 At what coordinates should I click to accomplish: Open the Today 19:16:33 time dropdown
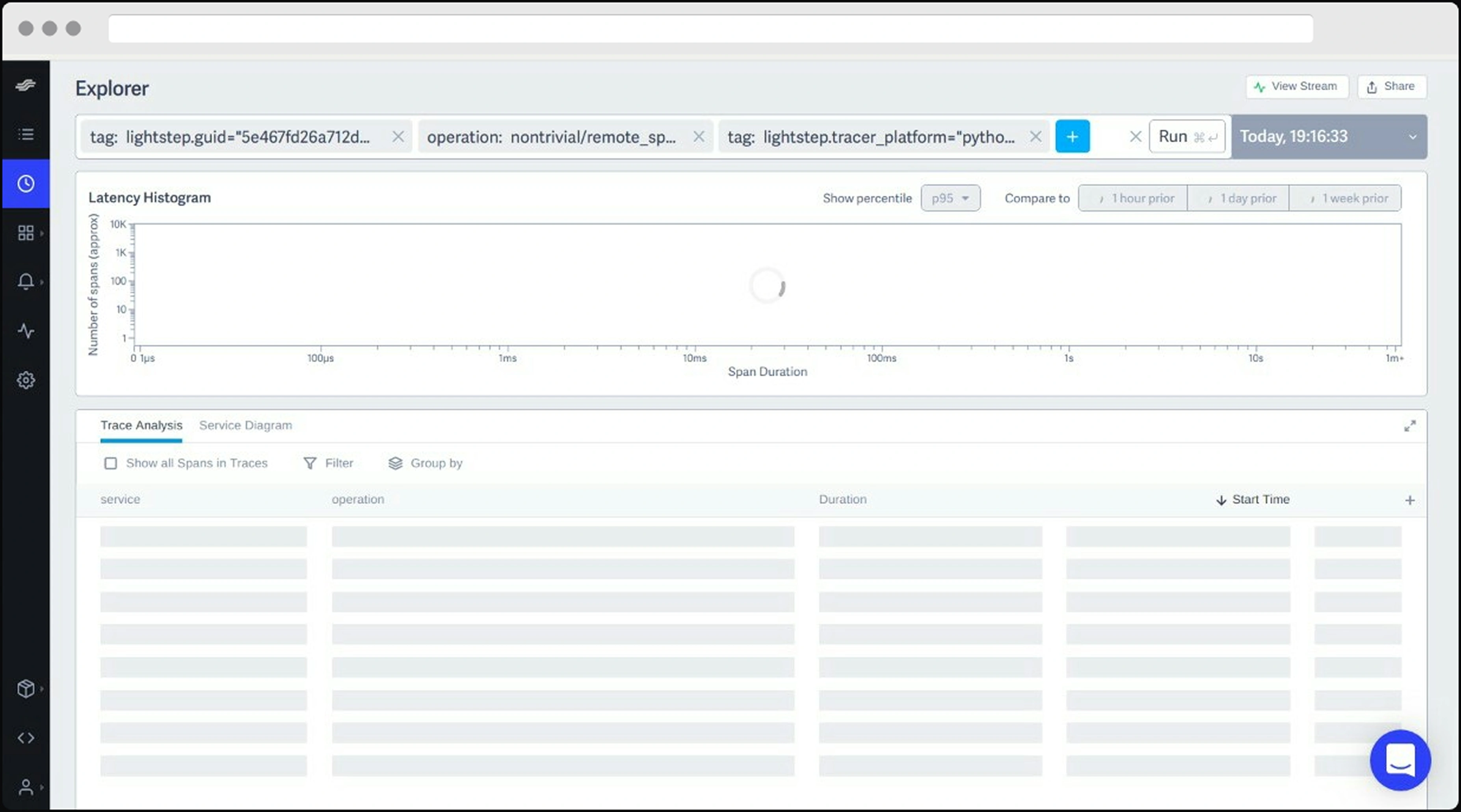pos(1328,137)
